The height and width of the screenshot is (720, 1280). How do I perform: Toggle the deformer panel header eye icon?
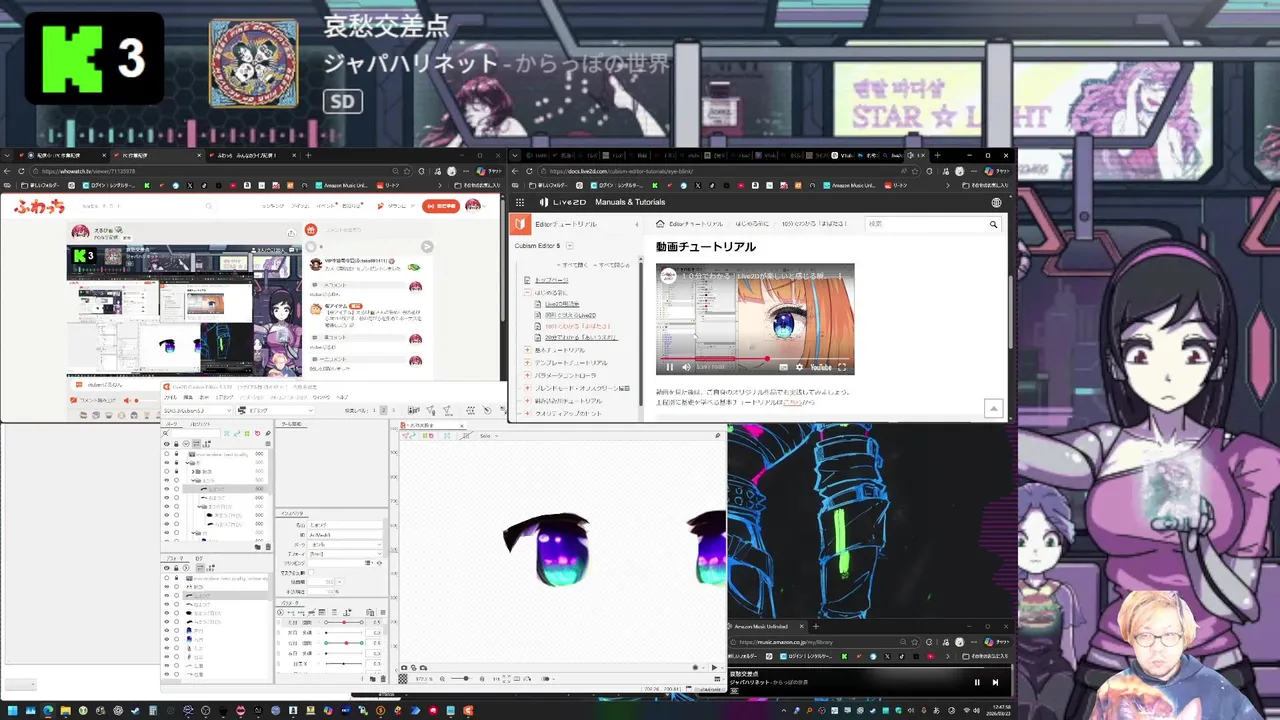167,568
